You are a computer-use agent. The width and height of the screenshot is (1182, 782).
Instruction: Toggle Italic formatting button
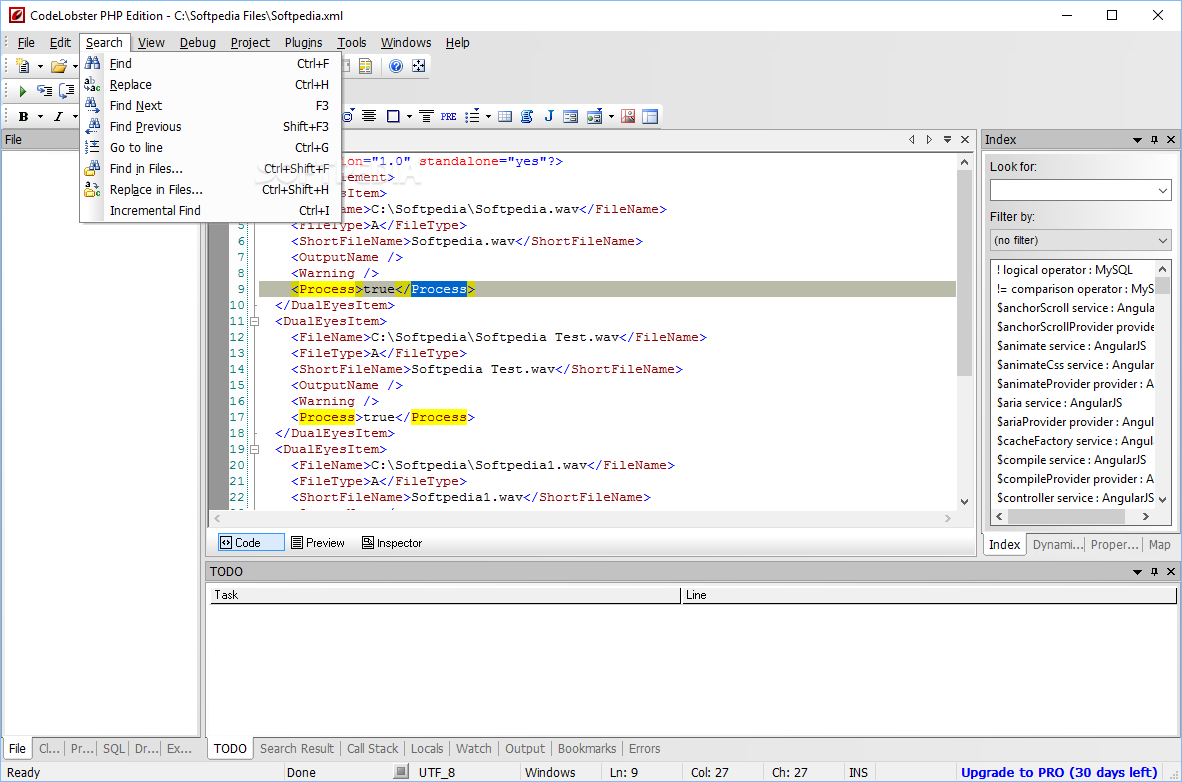pyautogui.click(x=58, y=116)
